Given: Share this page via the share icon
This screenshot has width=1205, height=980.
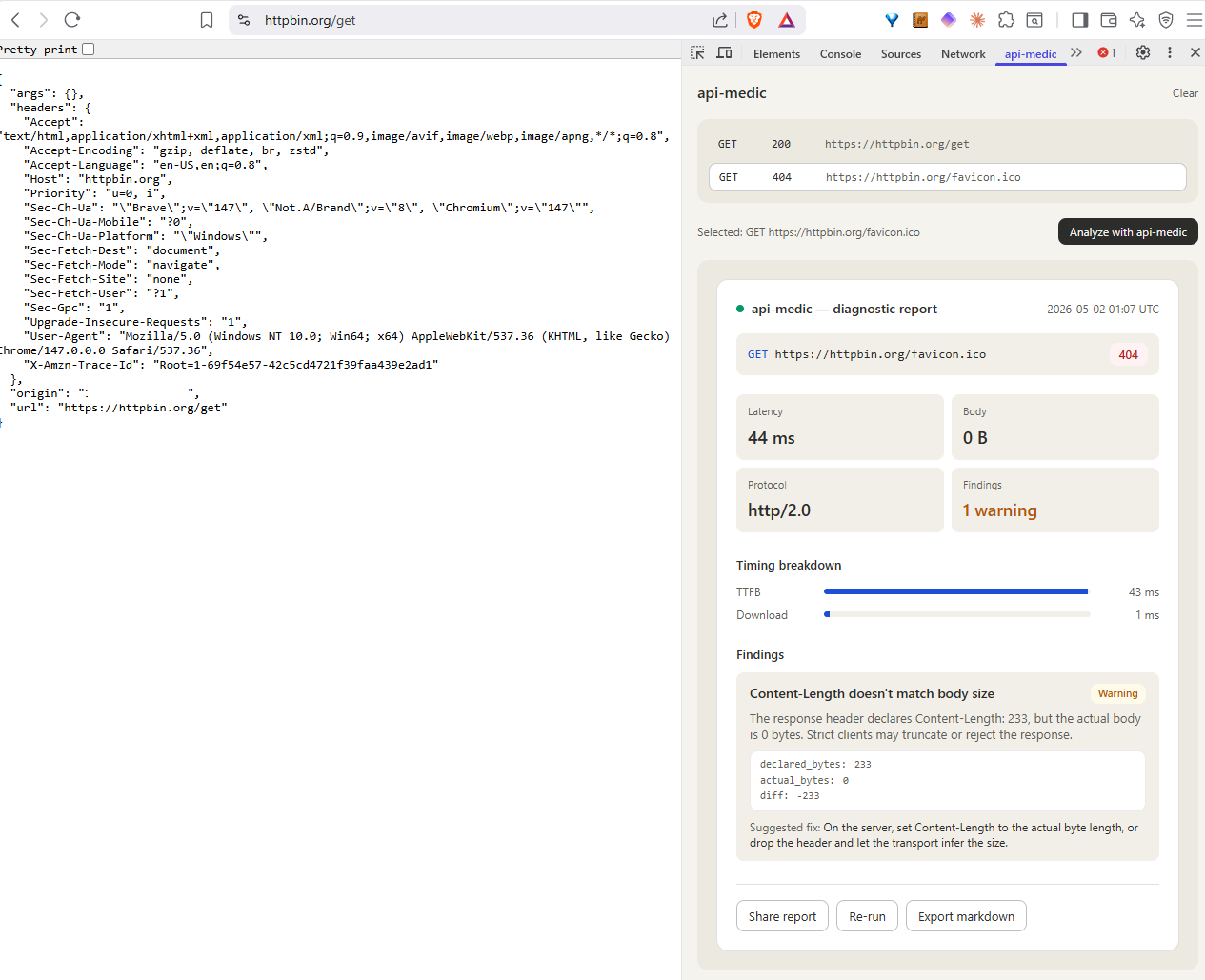Looking at the screenshot, I should (x=720, y=20).
